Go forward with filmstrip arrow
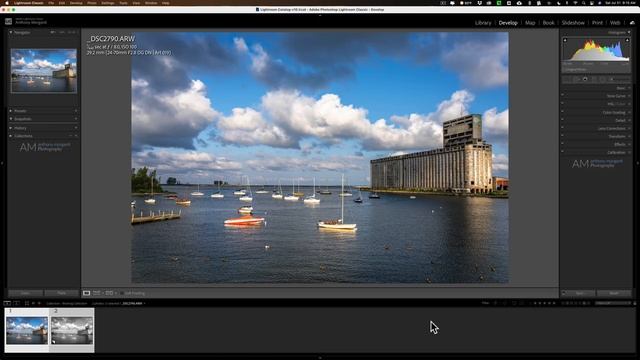Viewport: 640px width, 360px height. 39,303
